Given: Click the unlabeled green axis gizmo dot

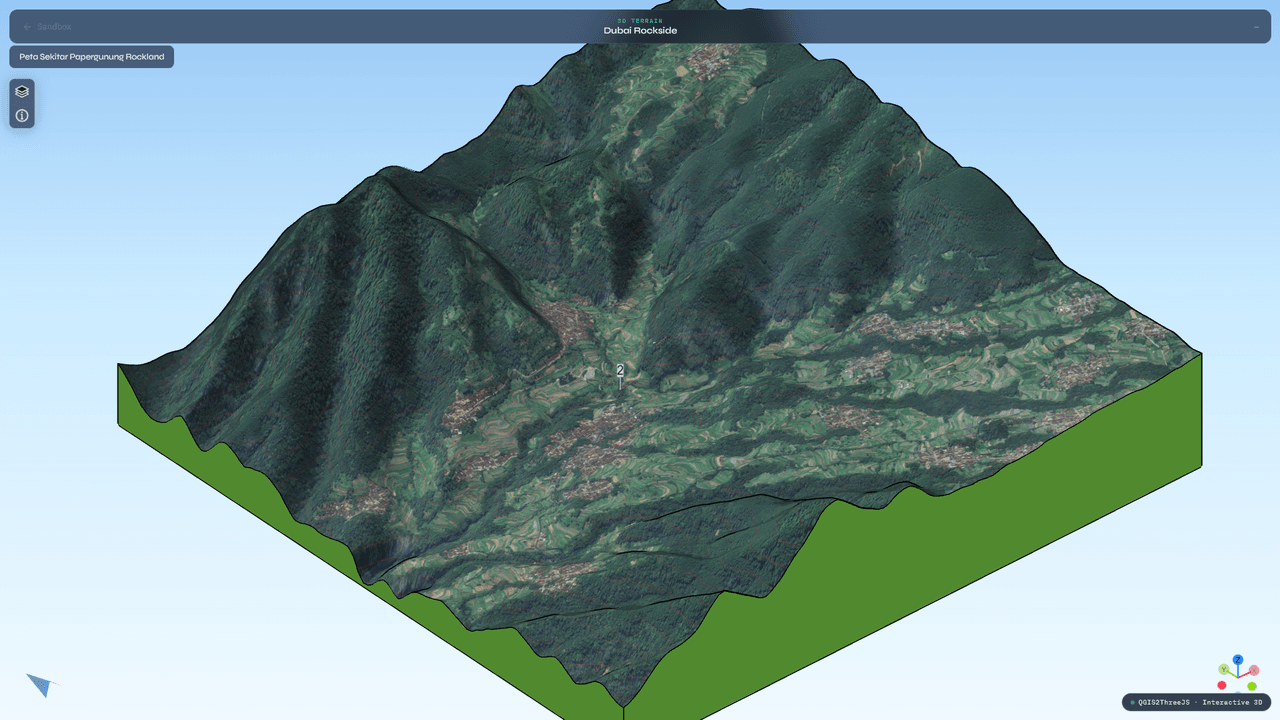Looking at the screenshot, I should [1252, 686].
